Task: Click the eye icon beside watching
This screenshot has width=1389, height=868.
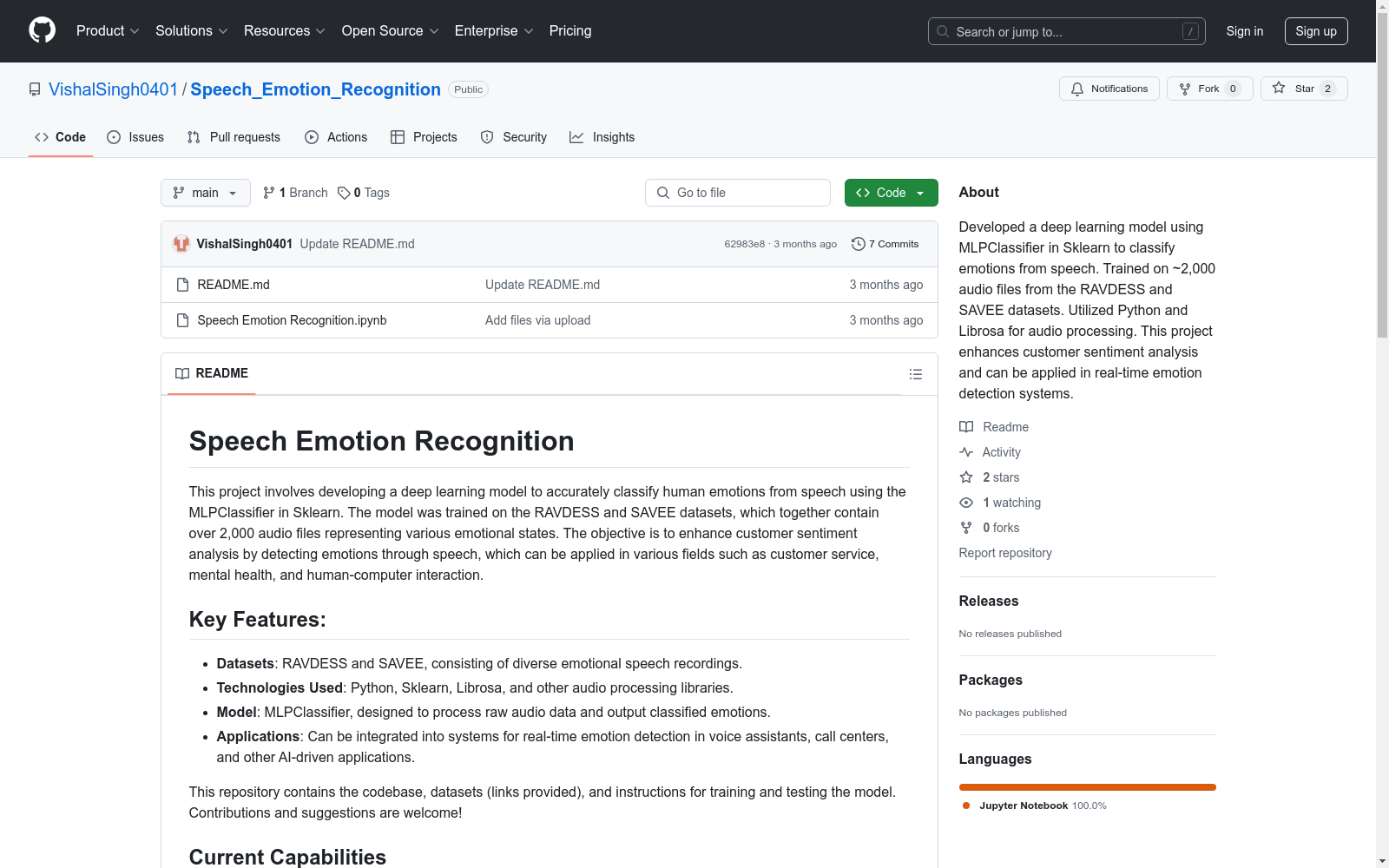Action: coord(966,503)
